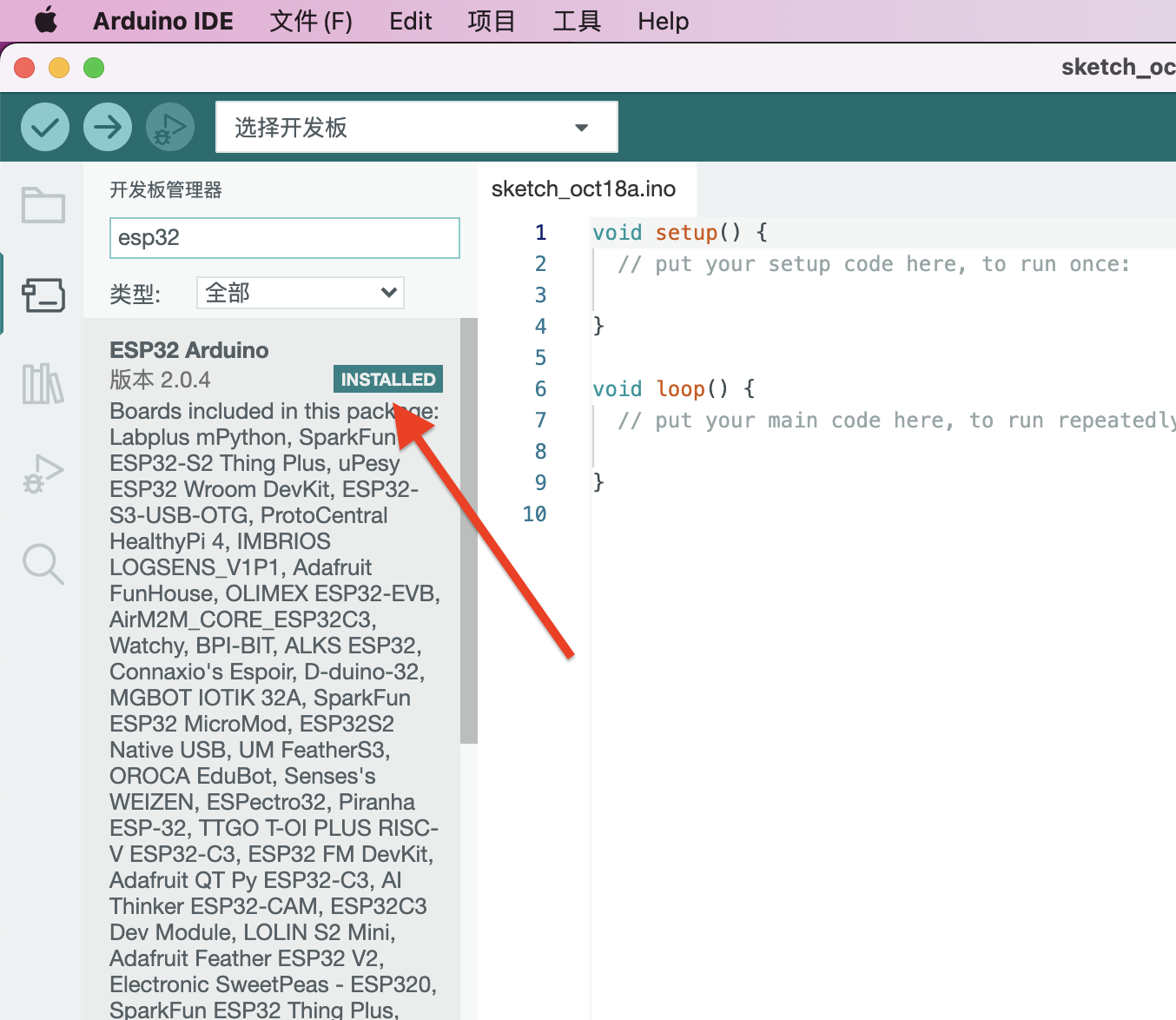The width and height of the screenshot is (1176, 1020).
Task: Open the 选择开发板 board selector dropdown
Action: pos(417,127)
